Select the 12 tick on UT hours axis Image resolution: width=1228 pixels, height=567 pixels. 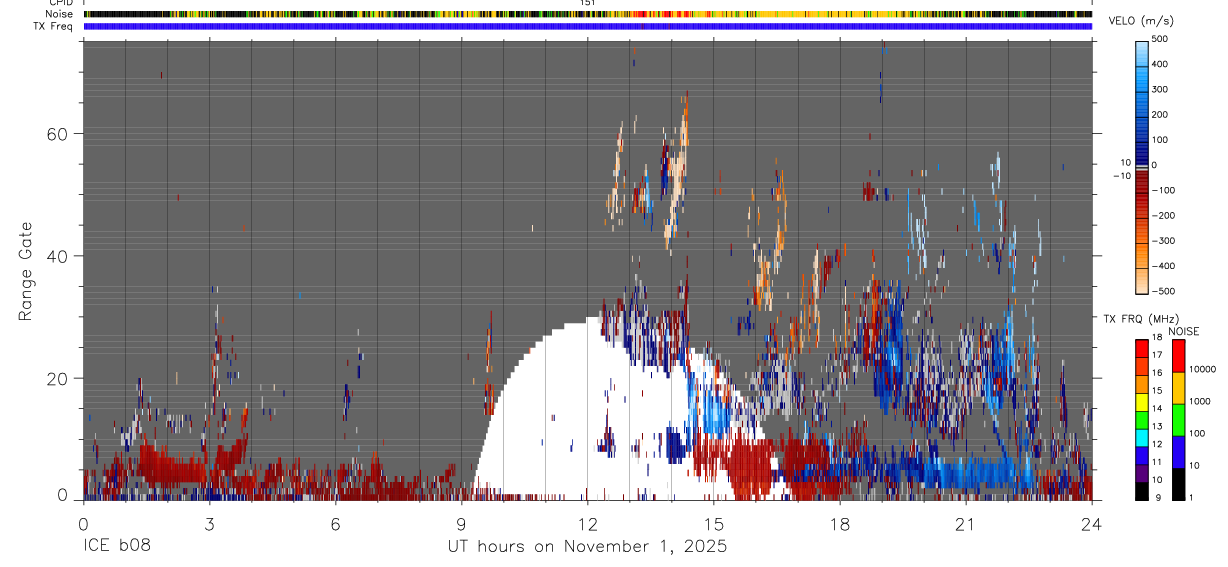tap(587, 523)
